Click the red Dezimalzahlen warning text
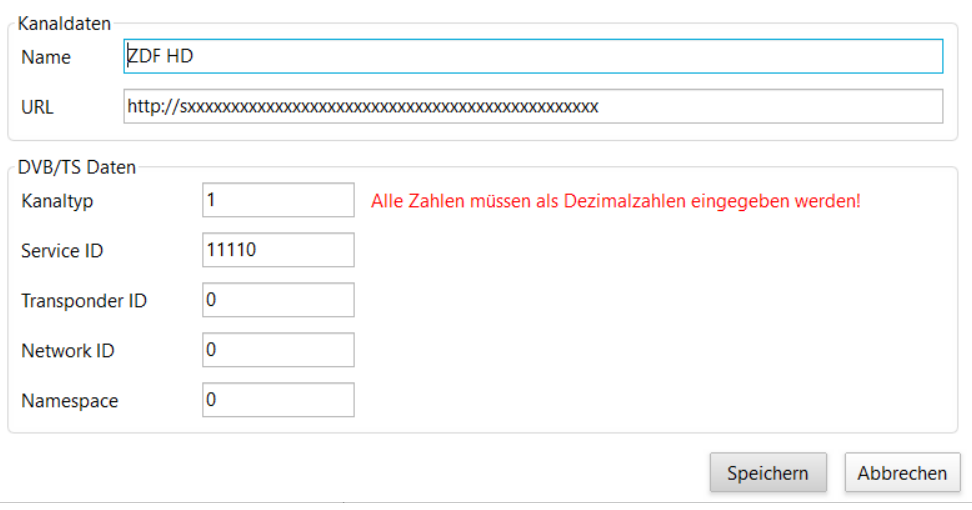 [x=615, y=201]
